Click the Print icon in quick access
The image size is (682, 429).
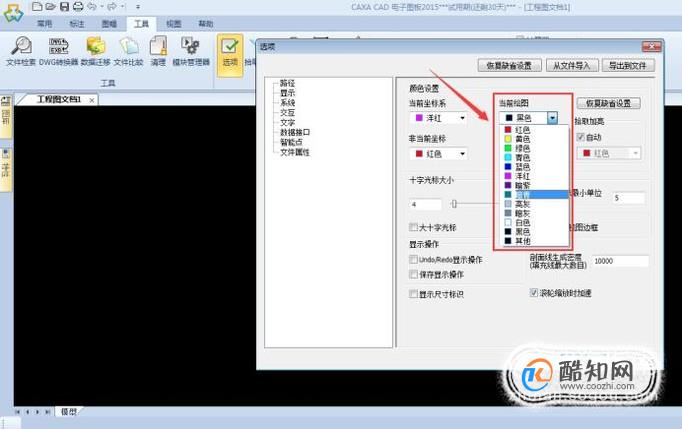tap(78, 7)
